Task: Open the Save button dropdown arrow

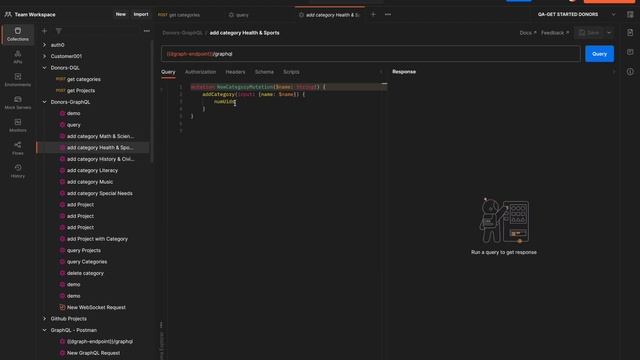Action: [x=609, y=33]
